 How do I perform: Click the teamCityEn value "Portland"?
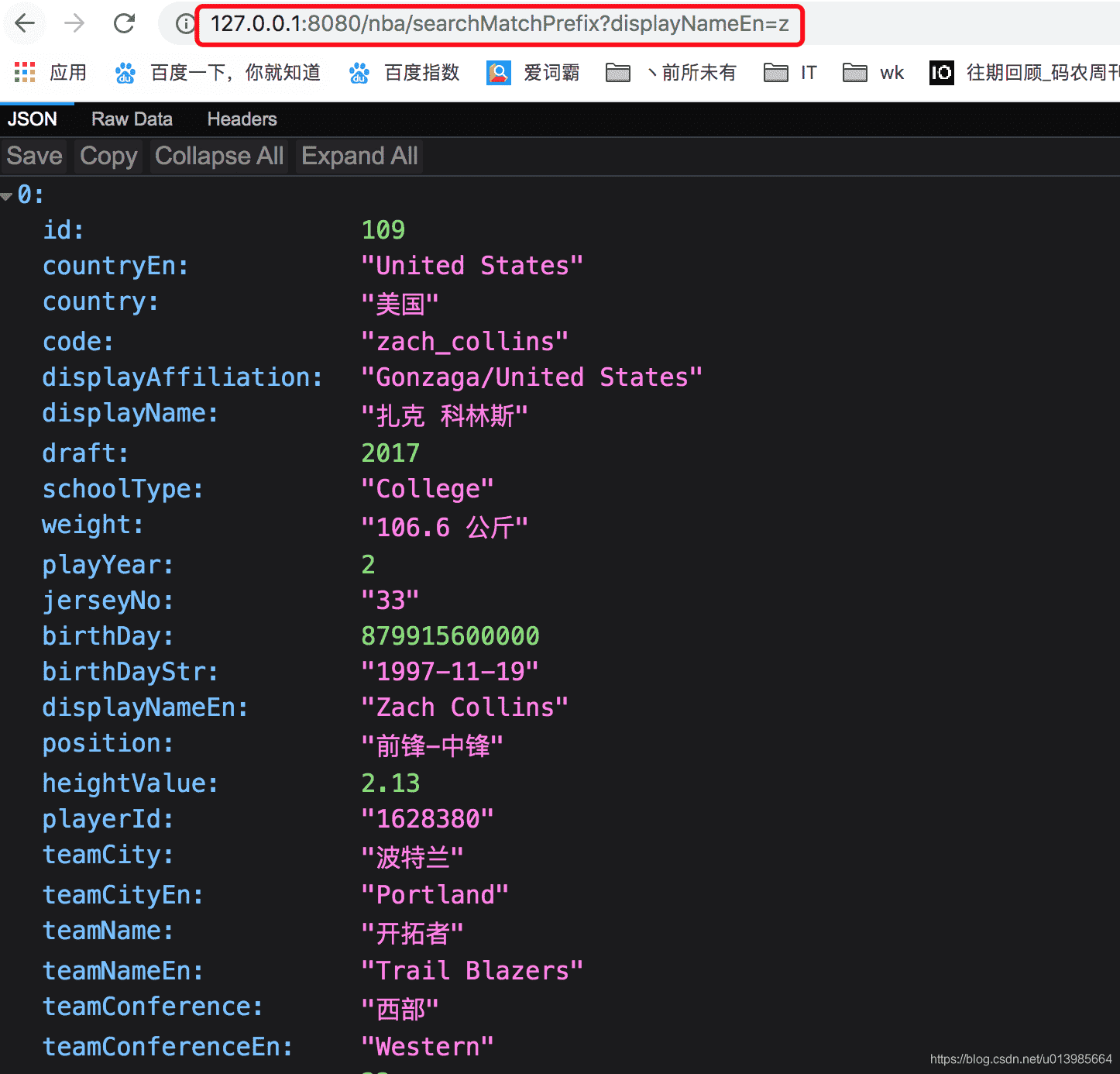click(435, 895)
